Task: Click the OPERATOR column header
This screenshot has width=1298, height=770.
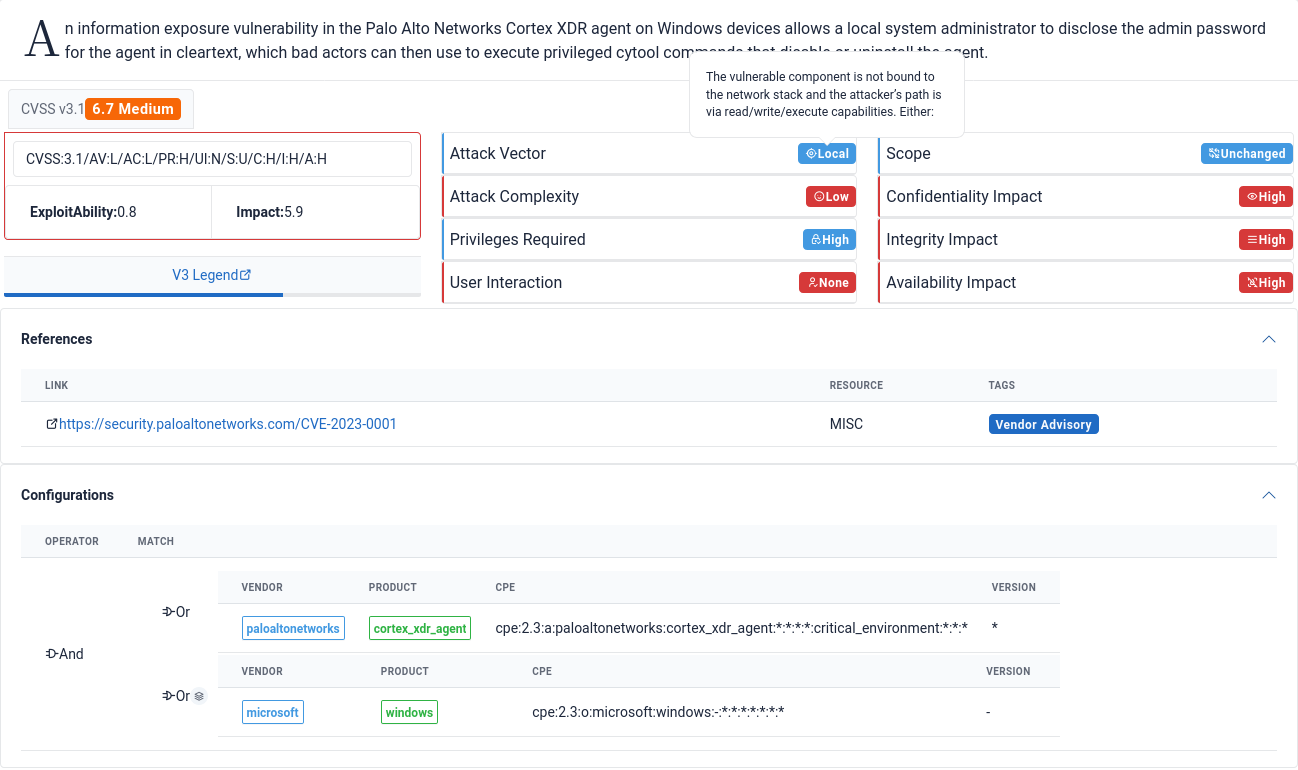Action: pos(72,541)
